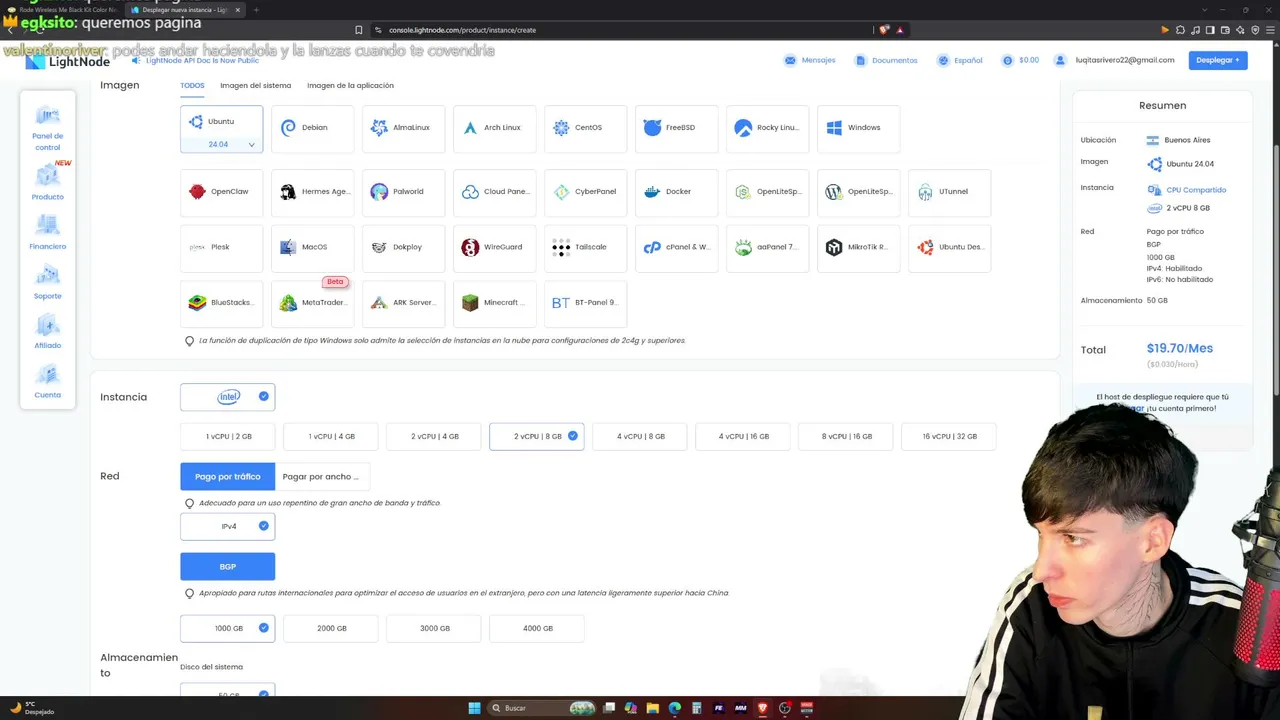This screenshot has height=720, width=1280.
Task: Open the Producto section in the sidebar
Action: [47, 182]
